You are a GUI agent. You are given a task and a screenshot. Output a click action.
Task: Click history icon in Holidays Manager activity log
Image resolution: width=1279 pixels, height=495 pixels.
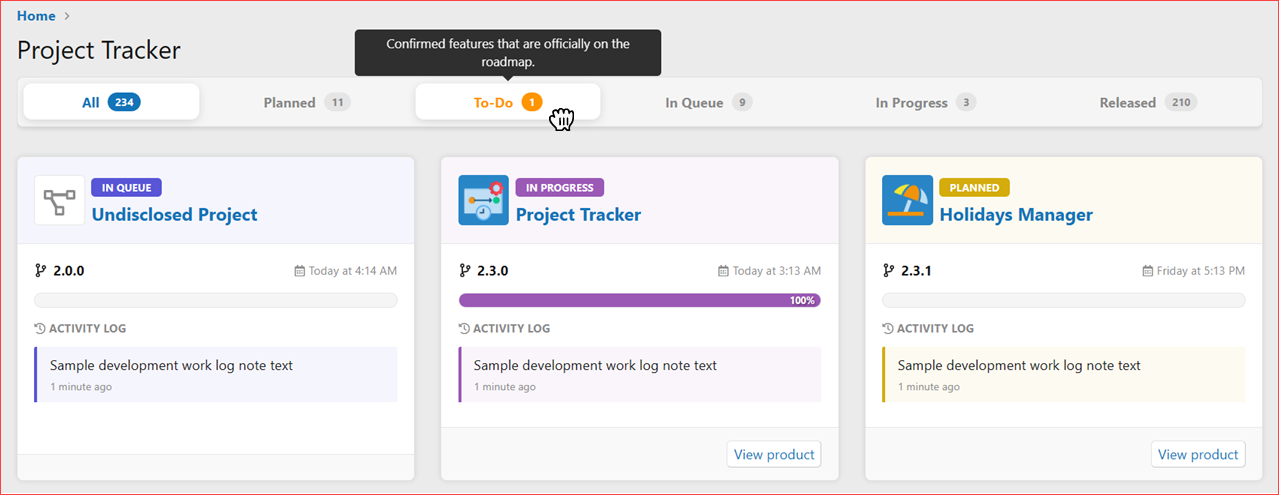tap(888, 328)
